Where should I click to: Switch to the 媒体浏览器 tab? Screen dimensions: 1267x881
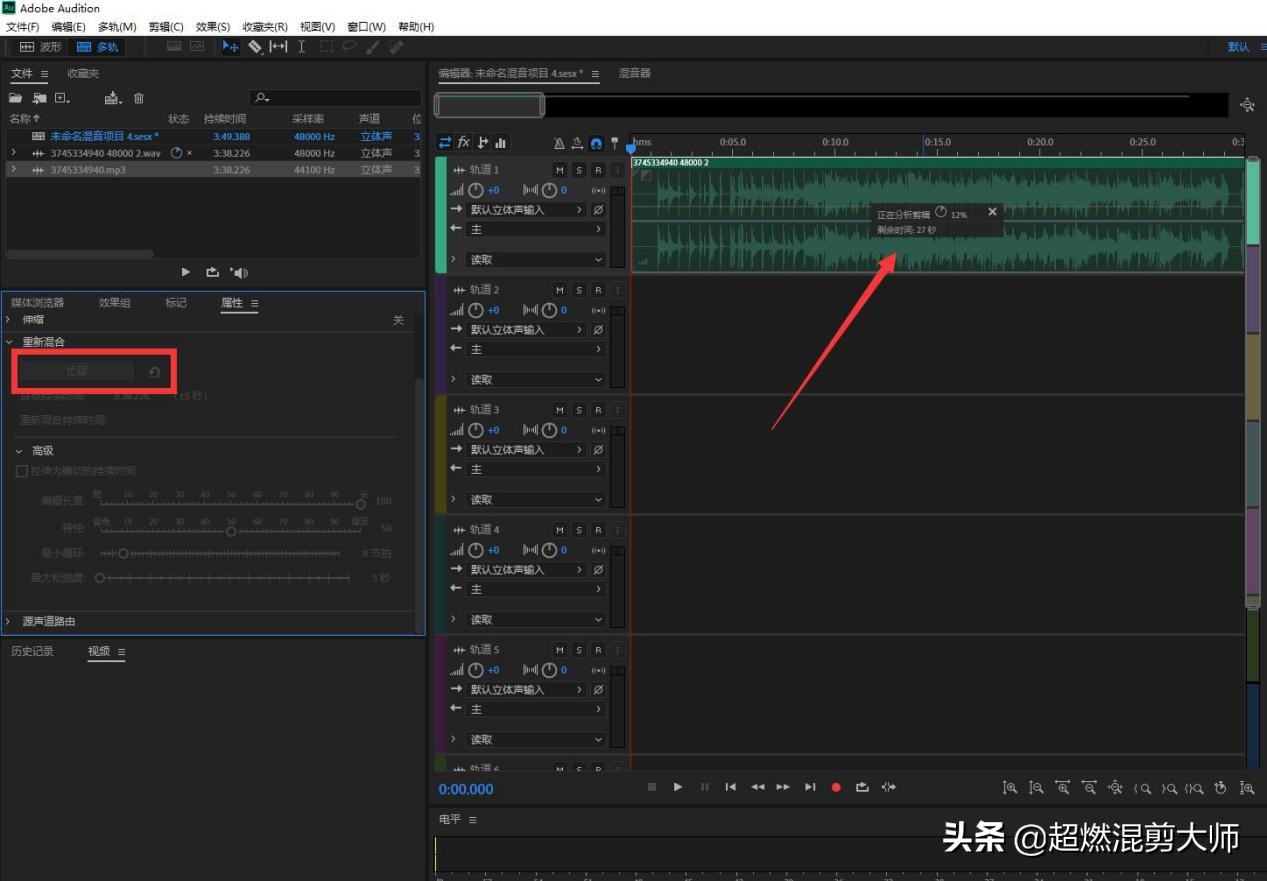coord(37,302)
